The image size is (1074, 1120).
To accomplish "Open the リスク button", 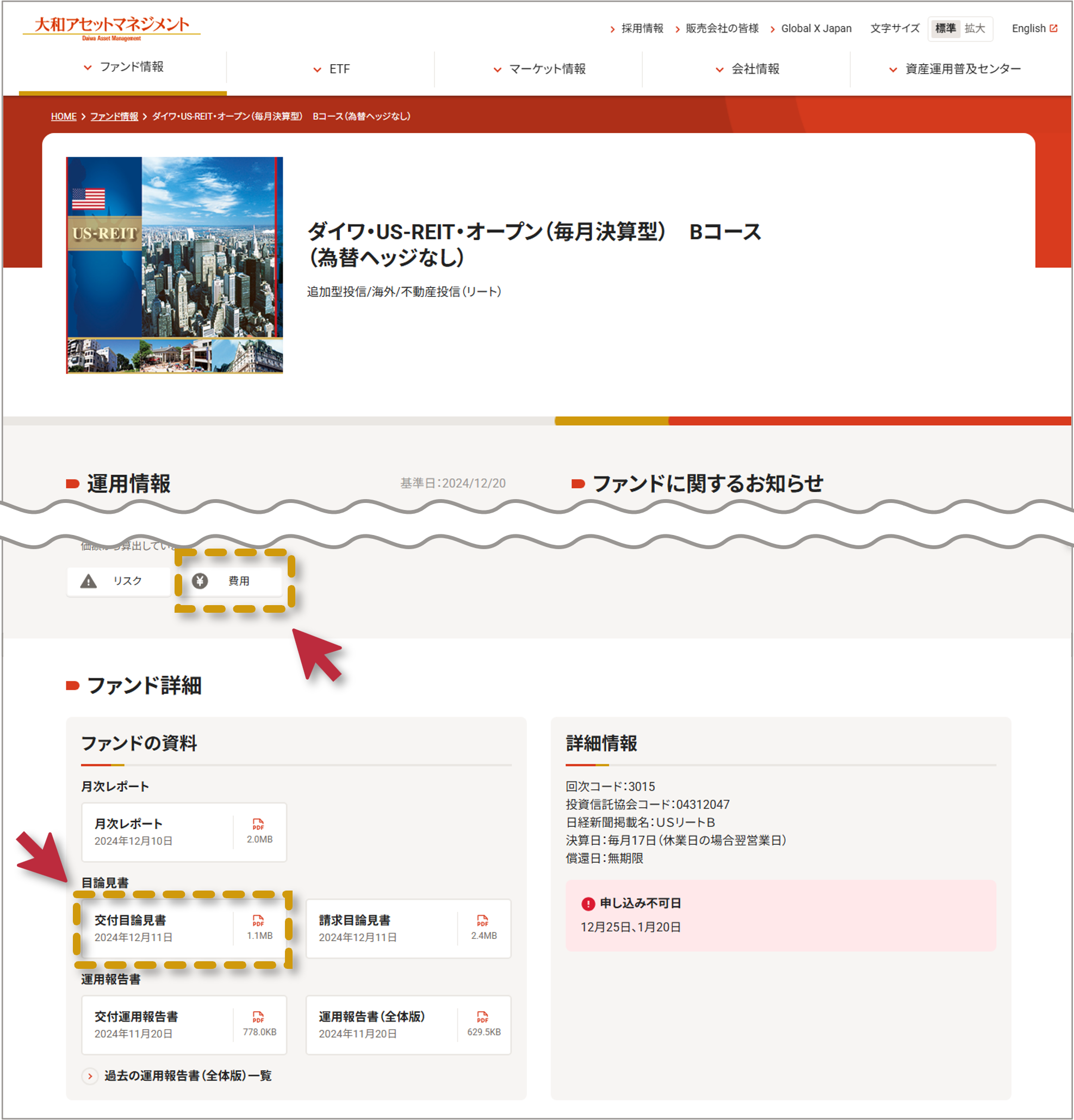I will [119, 581].
